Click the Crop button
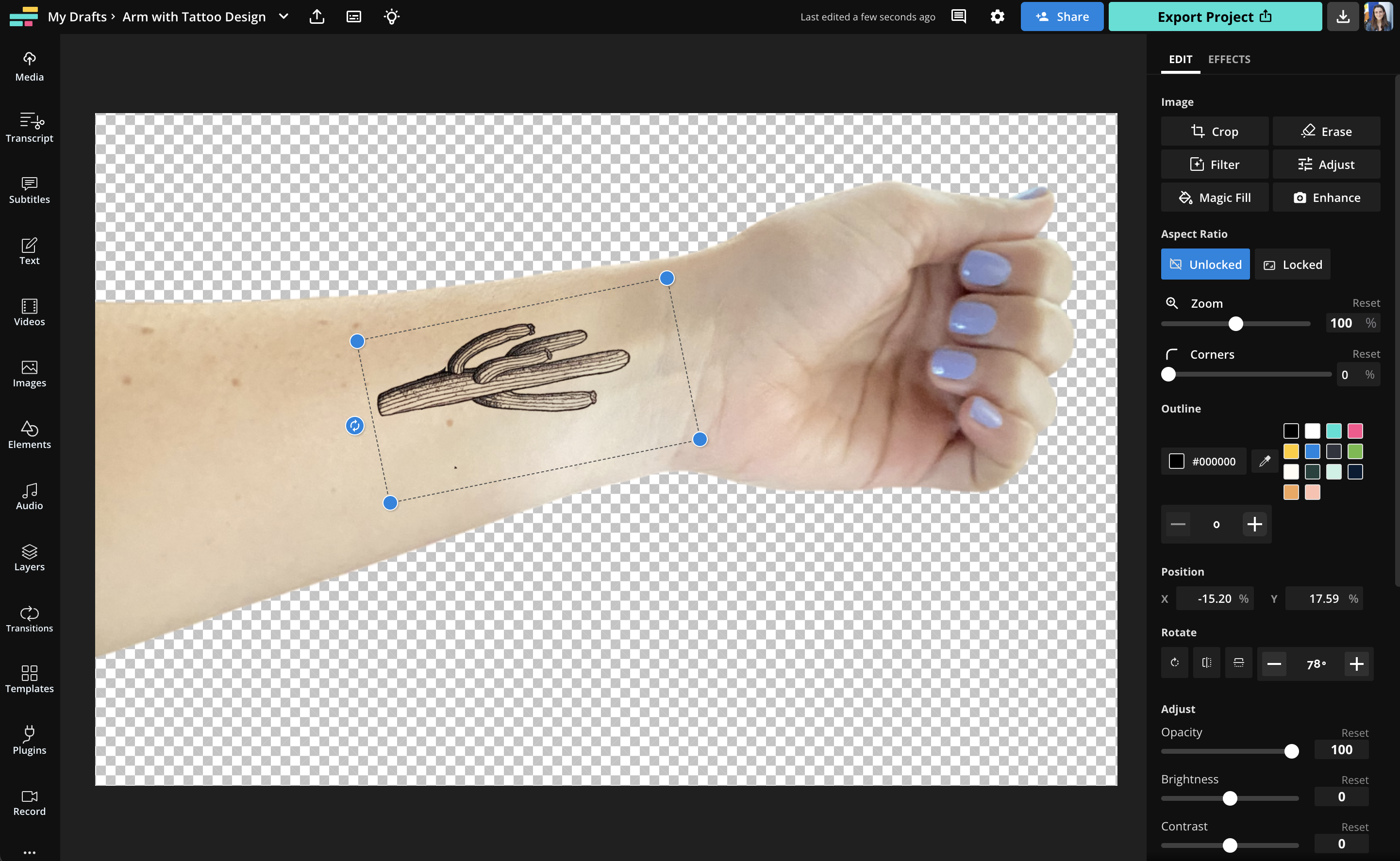1400x861 pixels. point(1215,131)
